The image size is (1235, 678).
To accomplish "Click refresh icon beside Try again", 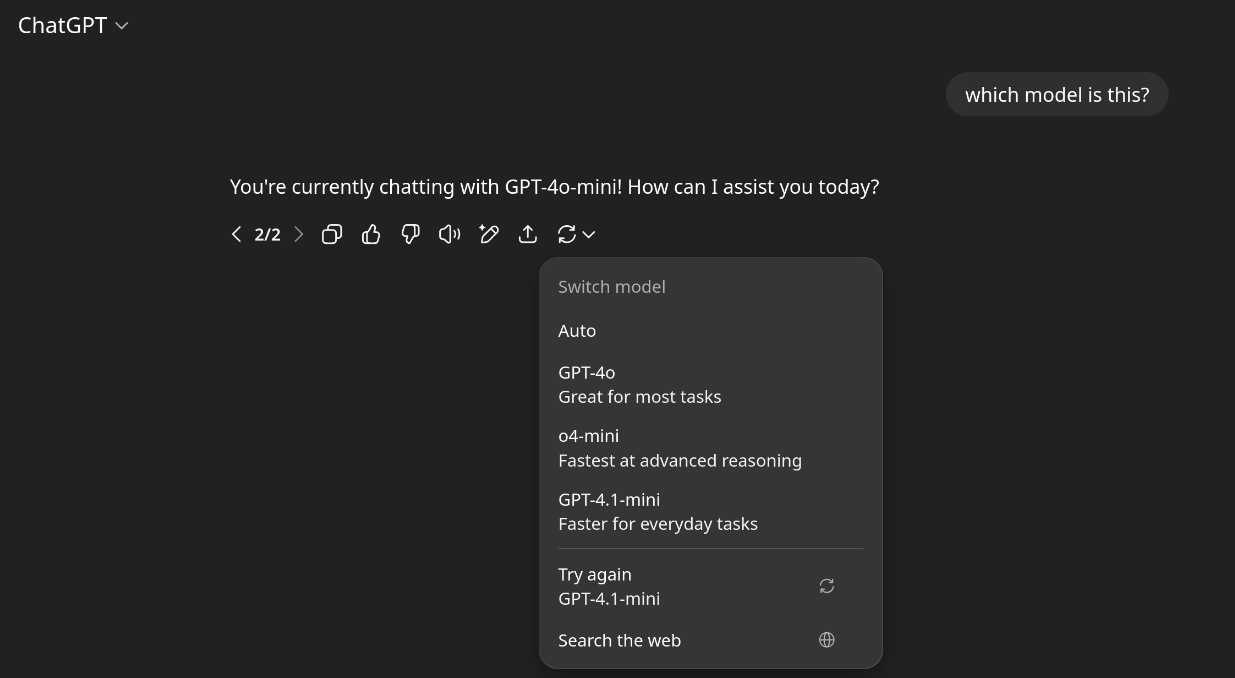I will pos(827,586).
